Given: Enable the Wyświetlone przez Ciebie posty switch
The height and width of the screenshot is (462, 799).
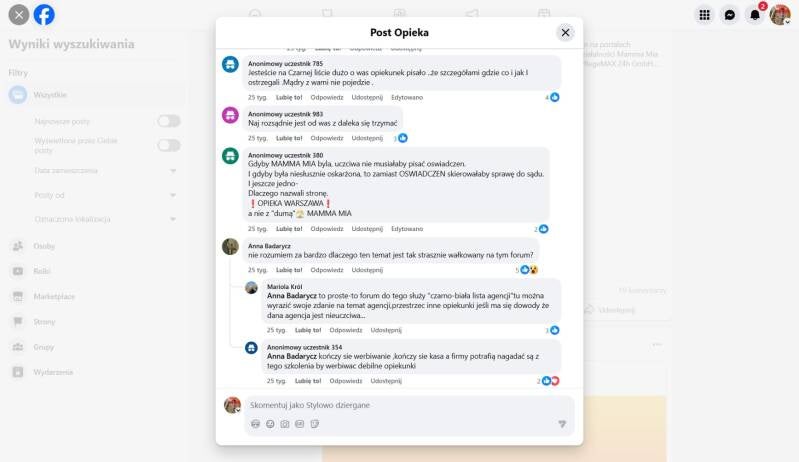Looking at the screenshot, I should tap(169, 145).
